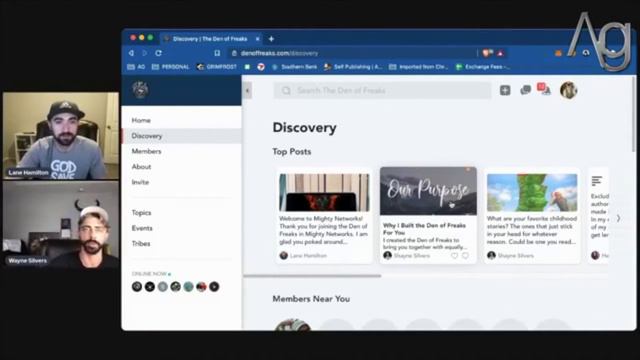Open Events in sidebar
This screenshot has height=360, width=640.
(182, 228)
